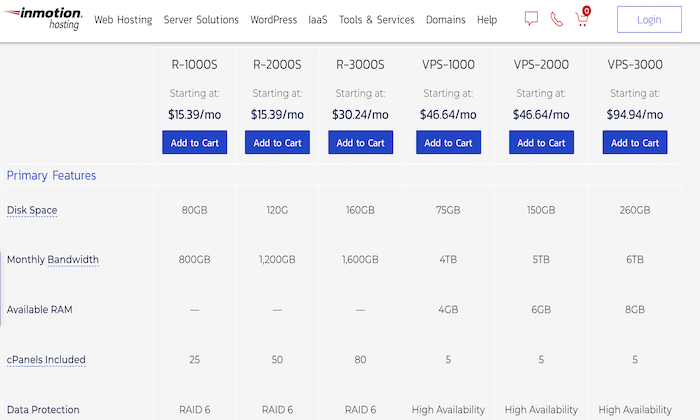Open the shopping cart icon
700x420 pixels.
click(582, 17)
